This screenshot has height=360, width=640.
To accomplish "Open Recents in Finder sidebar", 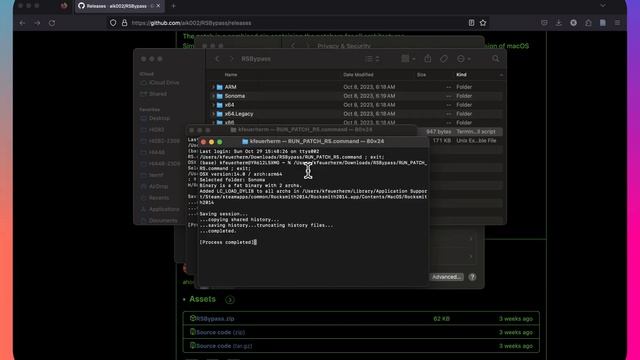I will coord(155,198).
